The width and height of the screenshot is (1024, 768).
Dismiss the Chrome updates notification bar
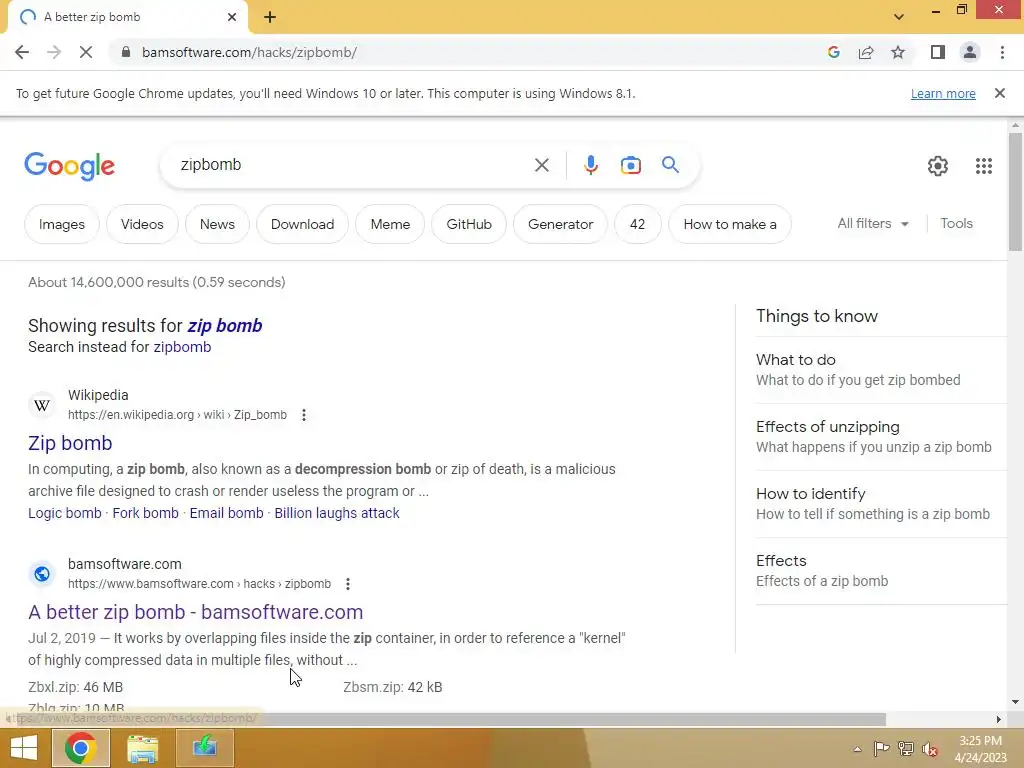click(999, 93)
